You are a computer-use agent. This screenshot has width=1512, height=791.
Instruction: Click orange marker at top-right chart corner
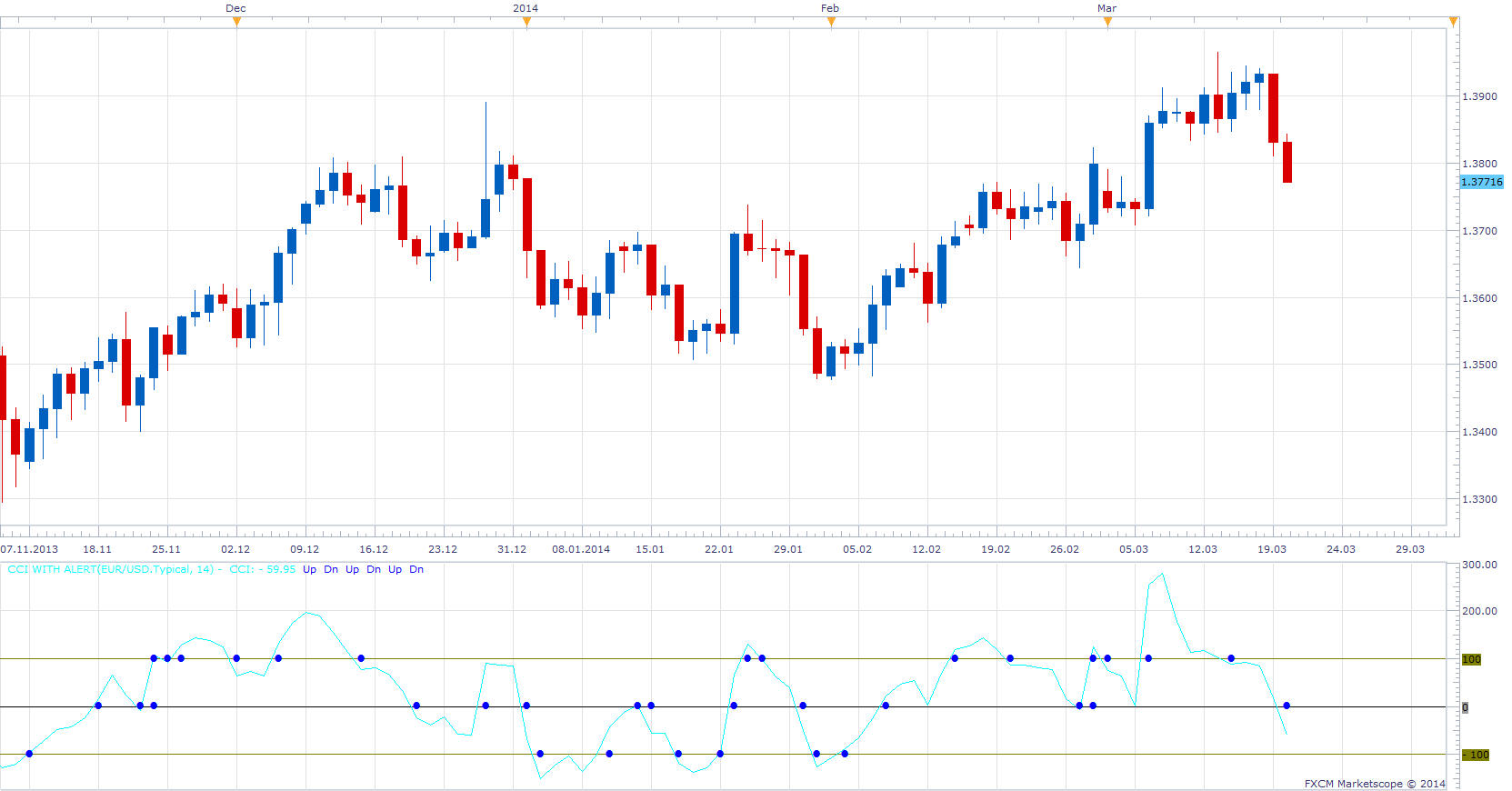[x=1453, y=22]
